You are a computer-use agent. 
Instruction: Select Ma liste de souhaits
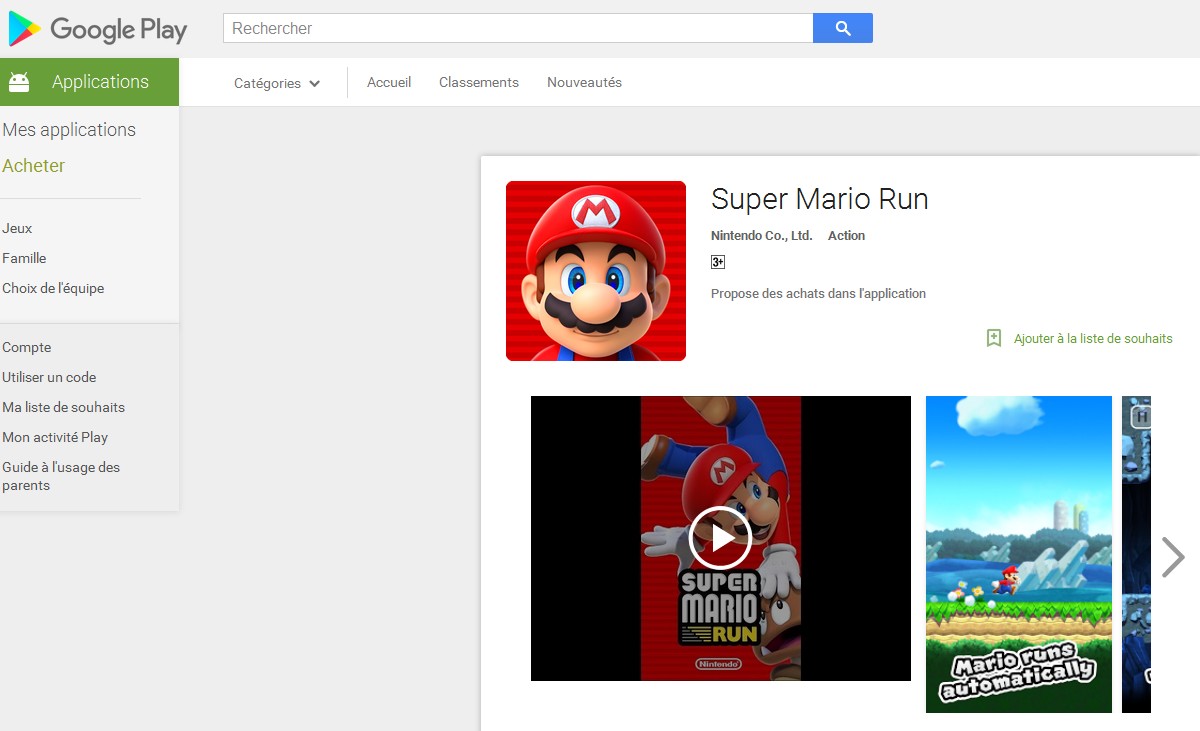pos(63,407)
